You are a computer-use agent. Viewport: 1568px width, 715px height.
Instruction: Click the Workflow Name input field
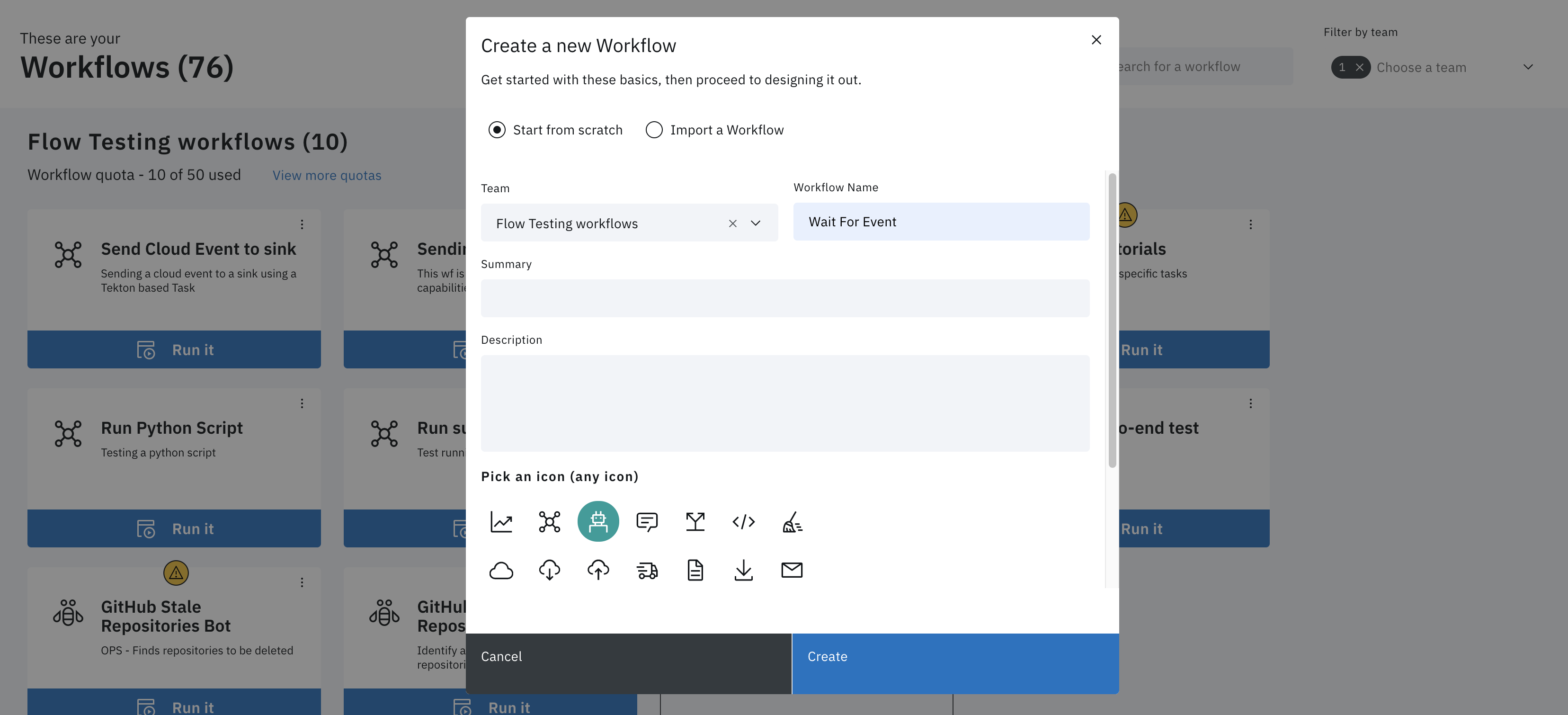pos(941,221)
